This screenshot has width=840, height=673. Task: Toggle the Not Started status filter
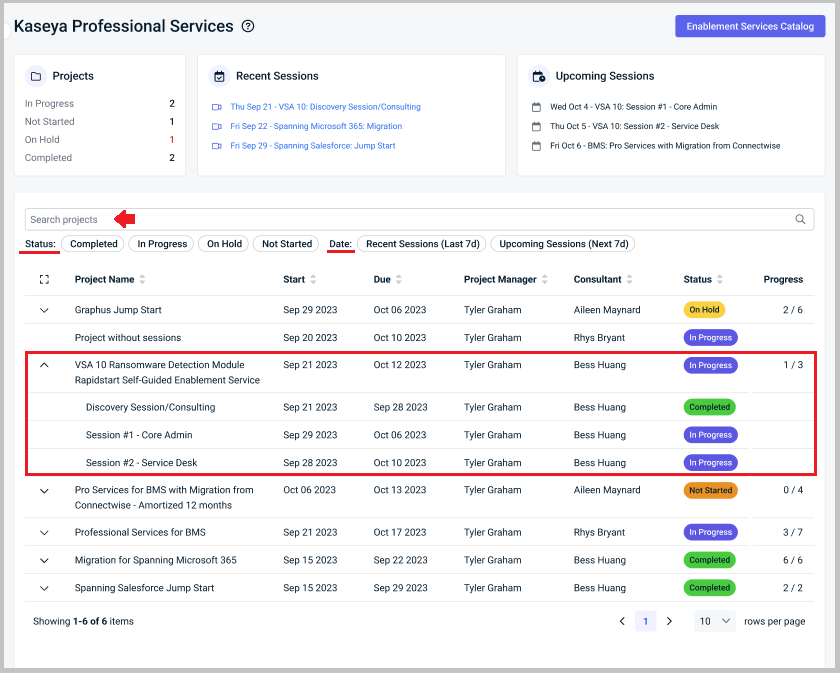[x=287, y=244]
